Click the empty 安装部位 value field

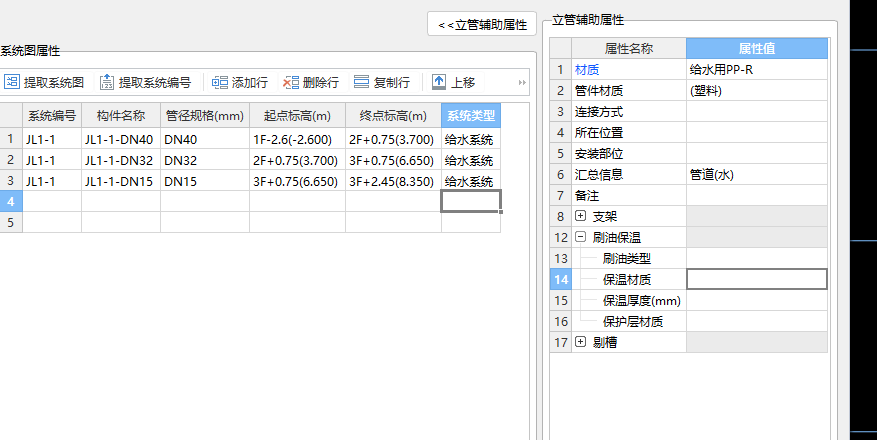(757, 153)
